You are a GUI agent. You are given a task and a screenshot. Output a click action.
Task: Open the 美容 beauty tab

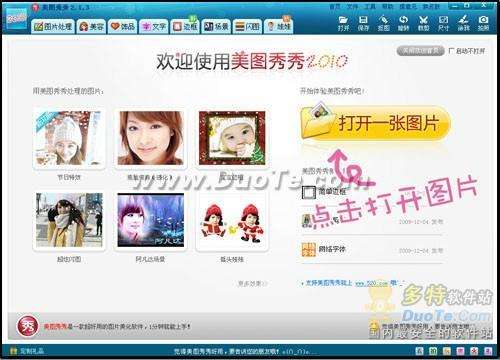(x=92, y=26)
